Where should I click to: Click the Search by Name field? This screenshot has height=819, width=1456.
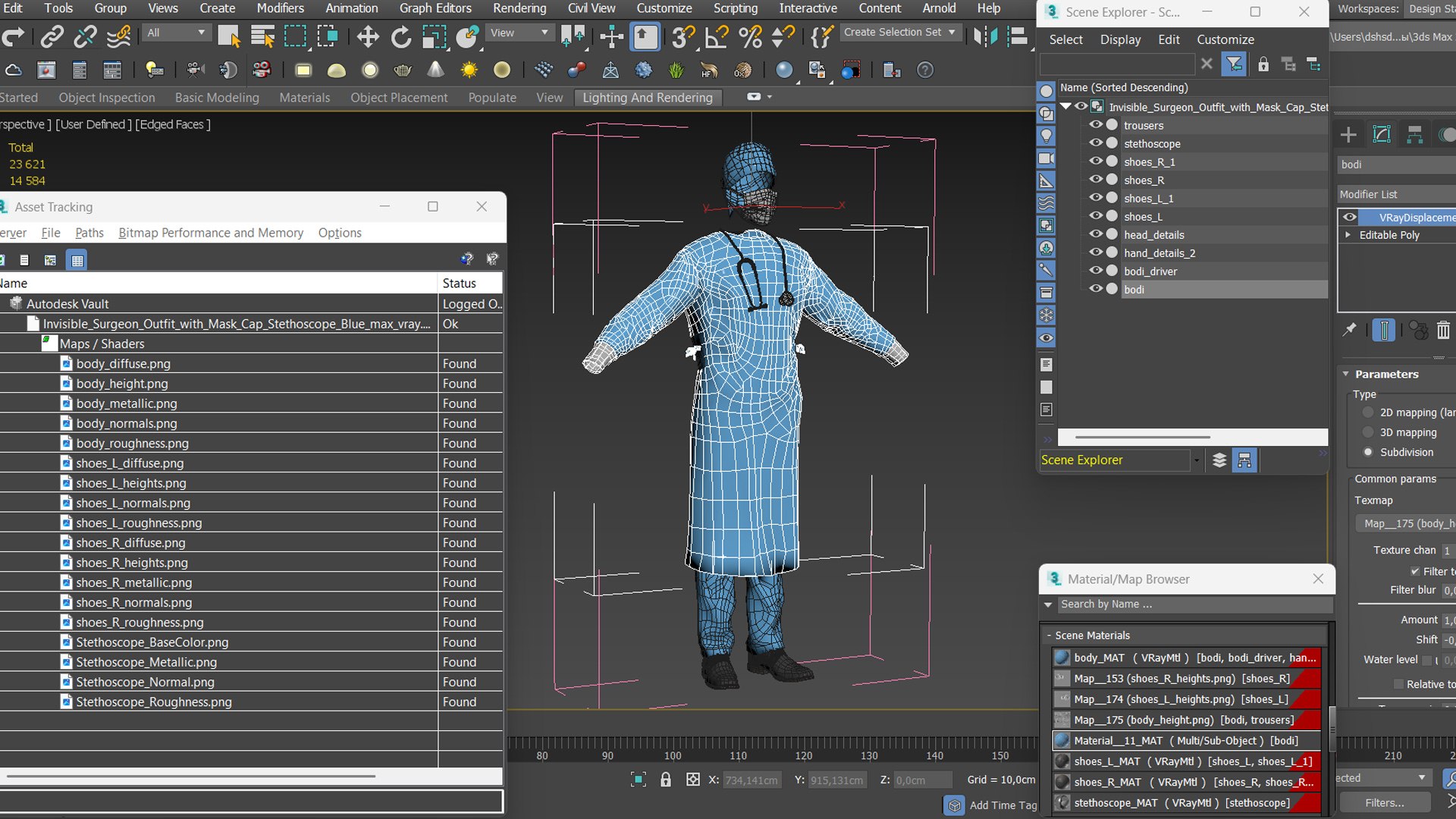pos(1194,604)
